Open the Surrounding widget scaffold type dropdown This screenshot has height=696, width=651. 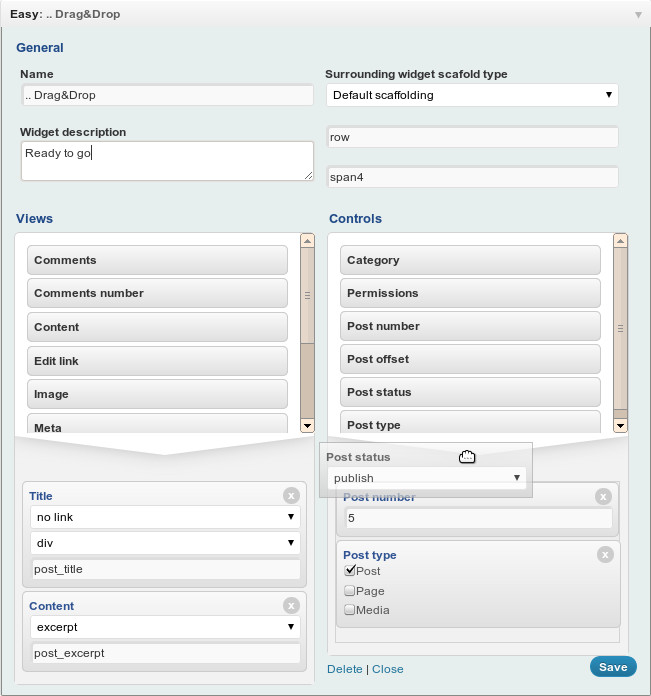point(472,95)
